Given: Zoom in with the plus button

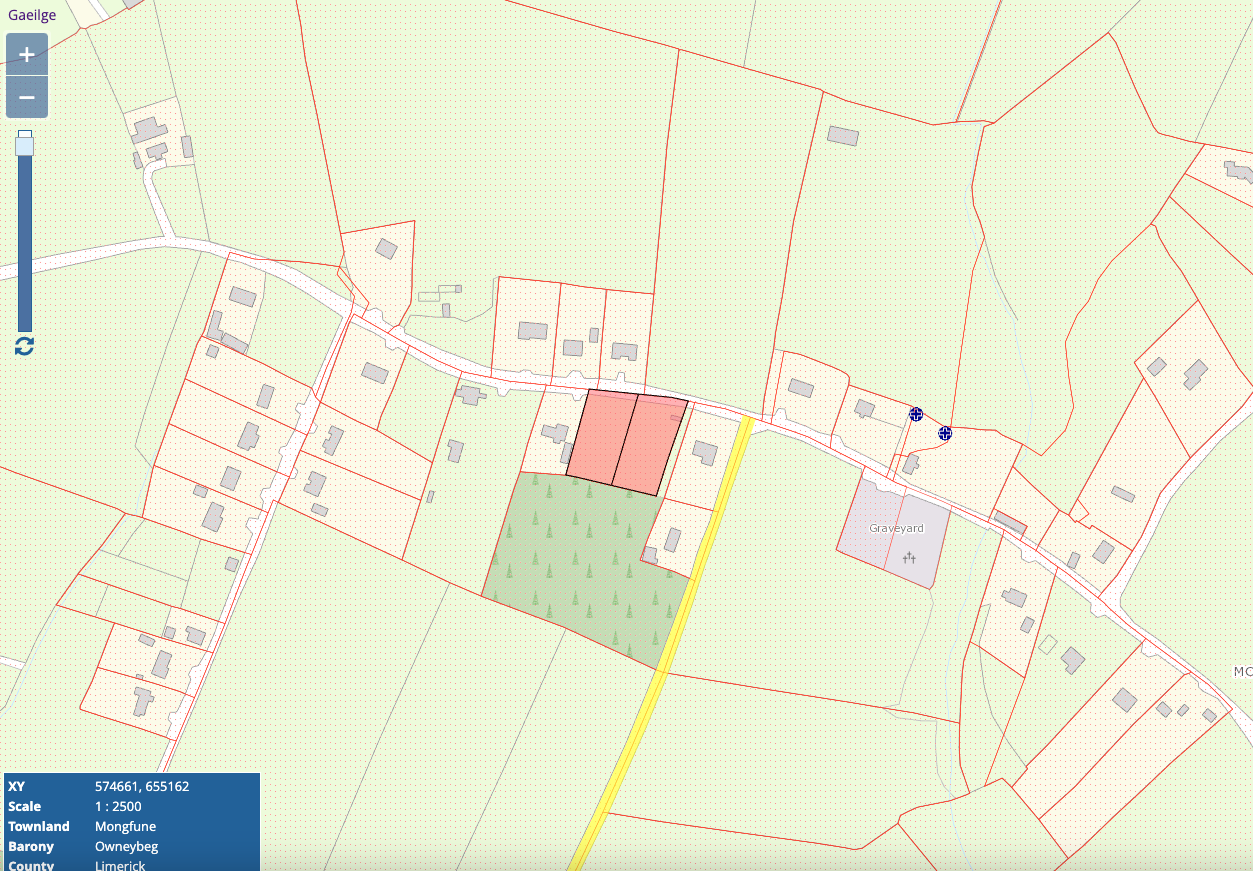Looking at the screenshot, I should pyautogui.click(x=27, y=54).
